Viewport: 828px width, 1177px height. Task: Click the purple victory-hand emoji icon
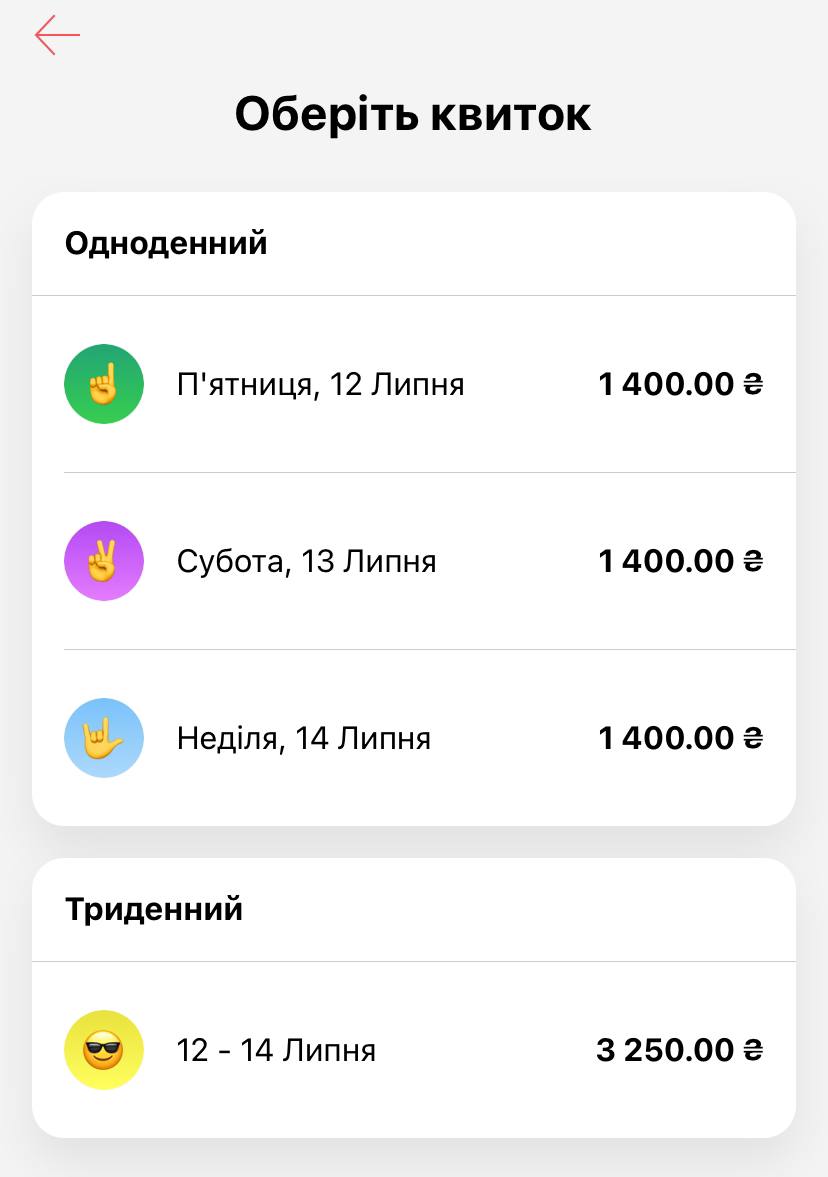click(x=104, y=561)
